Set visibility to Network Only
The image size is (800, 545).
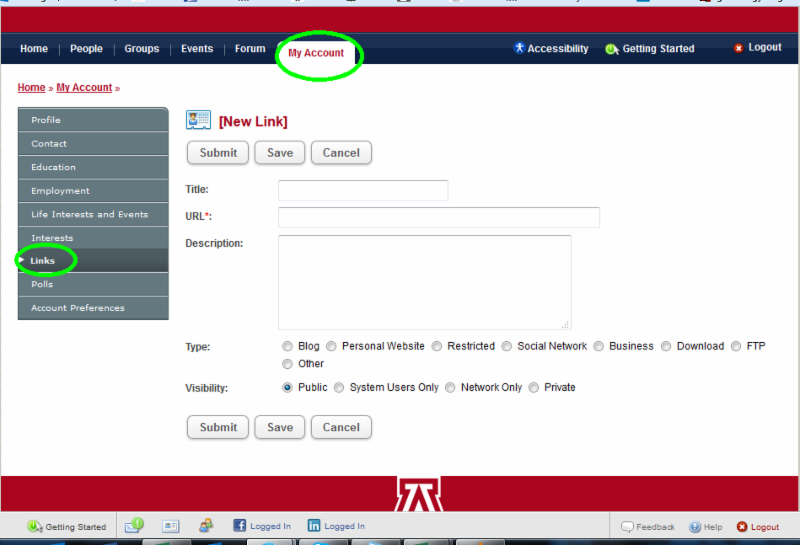click(450, 388)
